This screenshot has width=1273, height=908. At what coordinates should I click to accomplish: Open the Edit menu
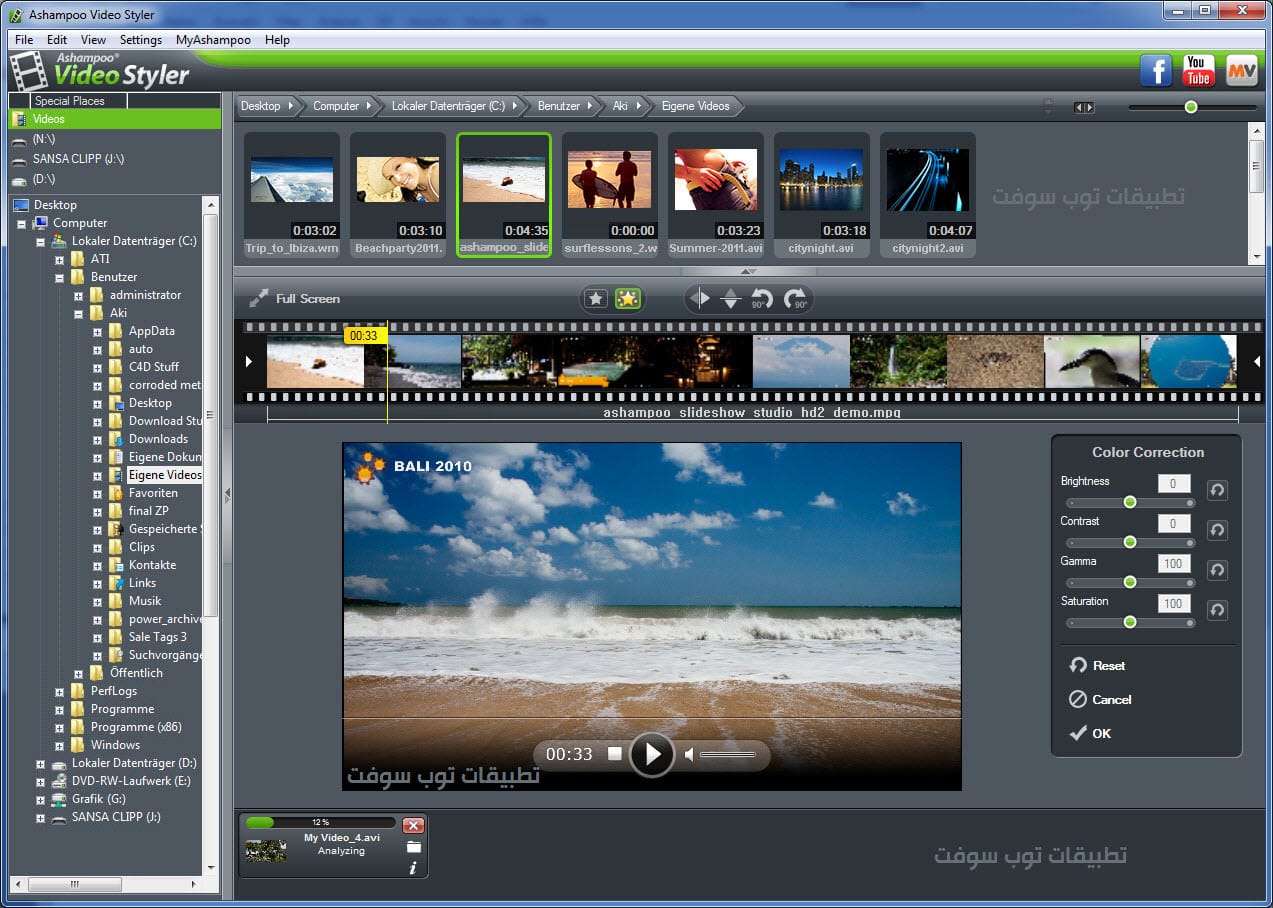(x=57, y=40)
